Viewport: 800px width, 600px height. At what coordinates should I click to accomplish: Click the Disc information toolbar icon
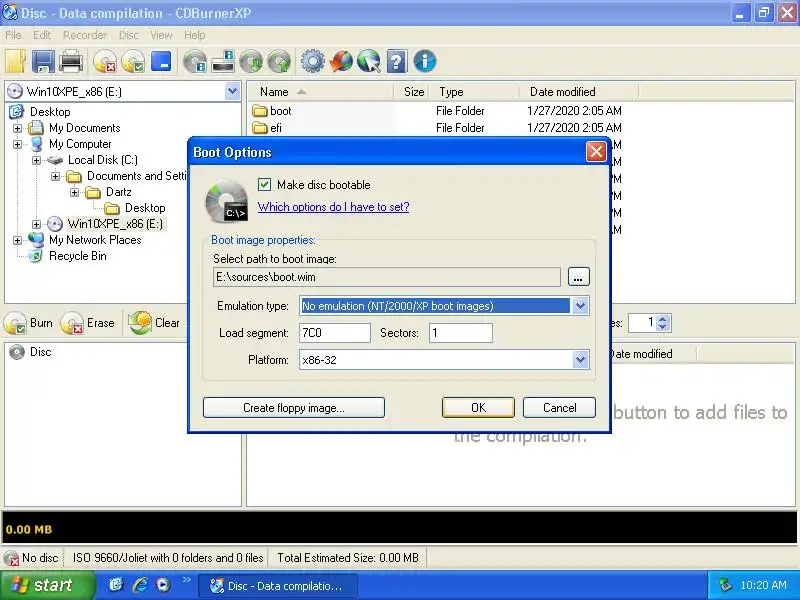pyautogui.click(x=195, y=62)
